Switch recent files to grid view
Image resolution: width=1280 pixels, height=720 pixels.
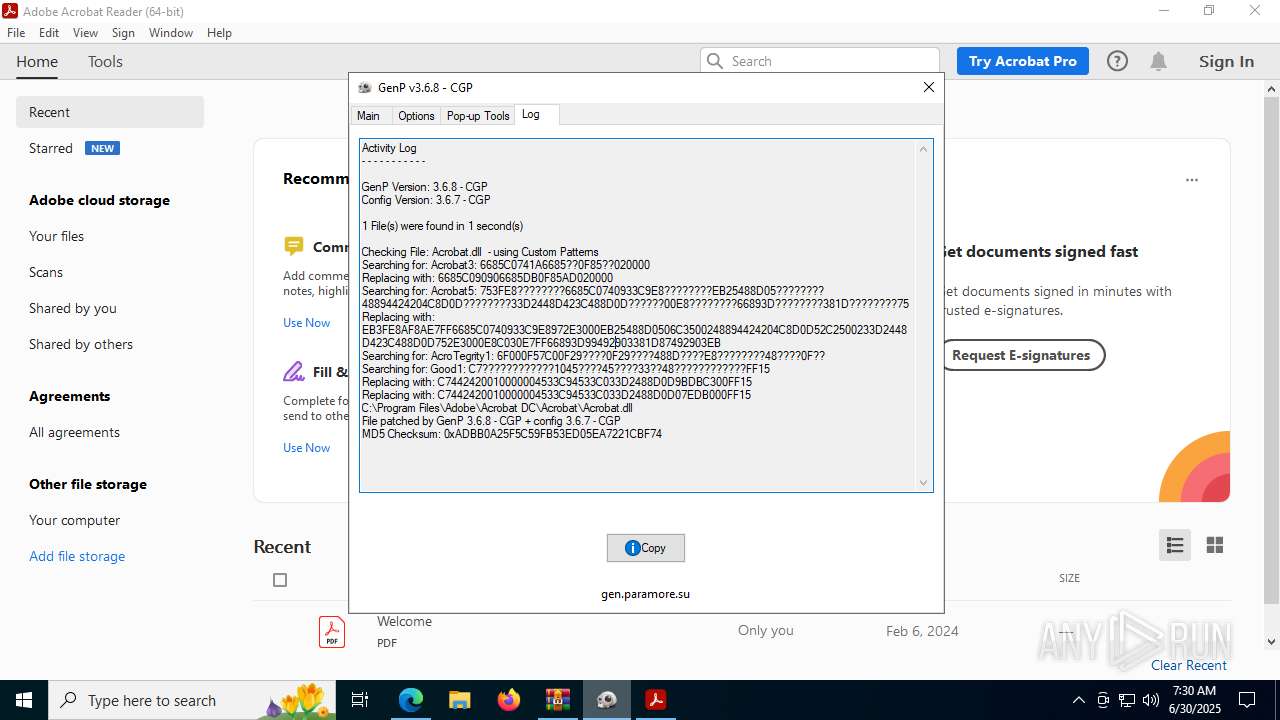[1215, 545]
